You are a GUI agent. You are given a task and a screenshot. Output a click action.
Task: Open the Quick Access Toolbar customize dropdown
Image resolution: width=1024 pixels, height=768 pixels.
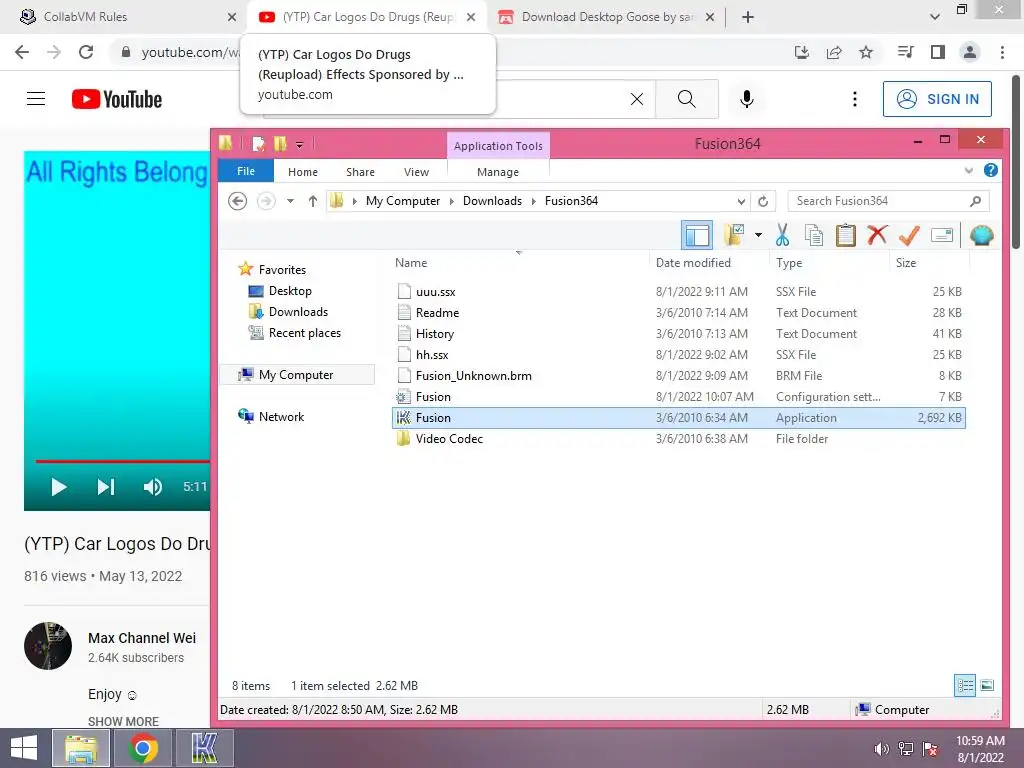click(299, 144)
